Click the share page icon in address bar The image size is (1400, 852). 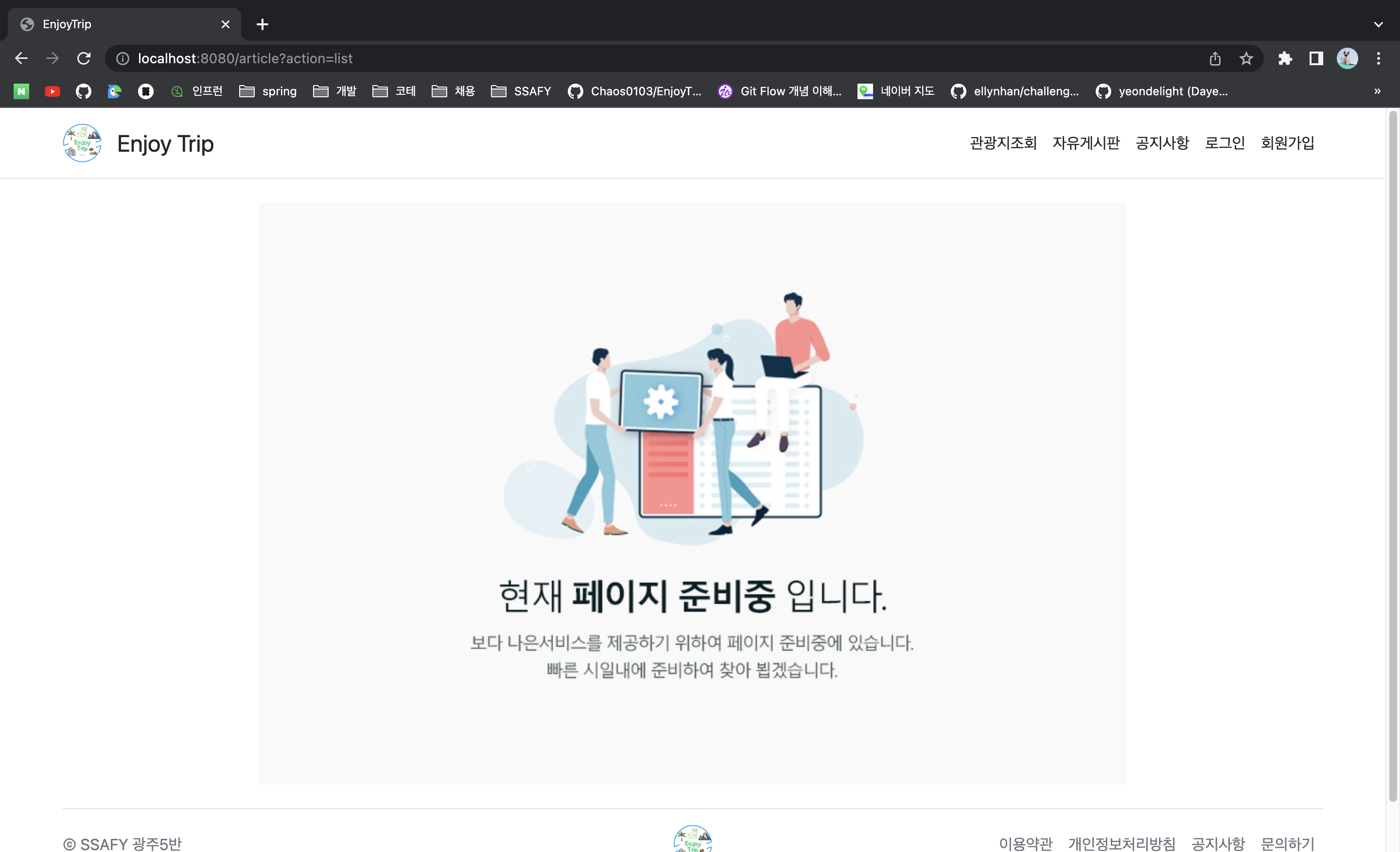tap(1215, 58)
